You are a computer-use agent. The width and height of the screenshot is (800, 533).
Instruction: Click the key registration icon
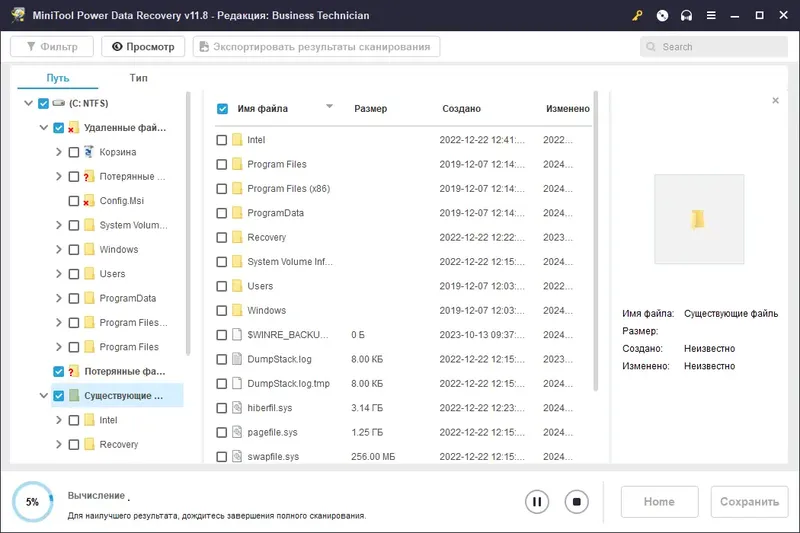637,16
